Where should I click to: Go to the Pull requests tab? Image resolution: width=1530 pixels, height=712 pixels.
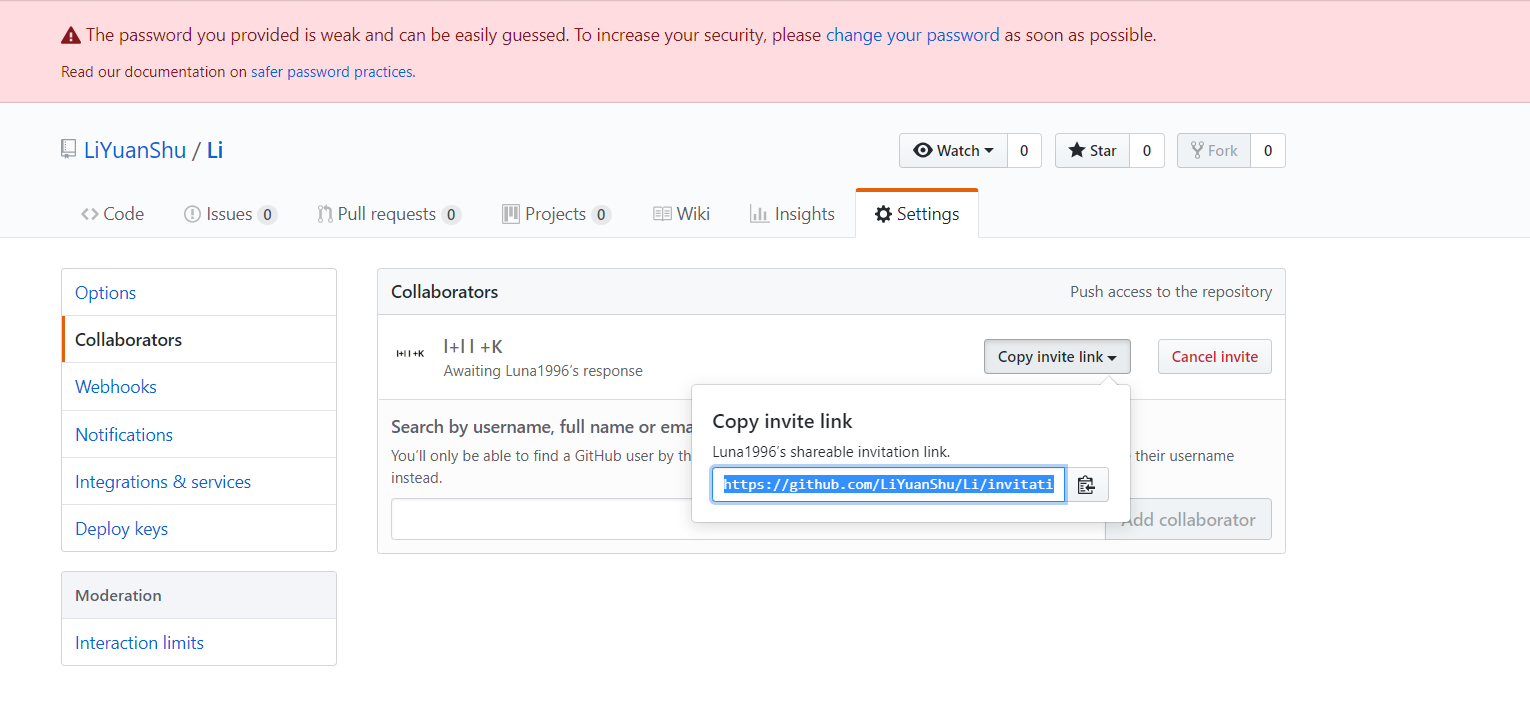pyautogui.click(x=388, y=214)
